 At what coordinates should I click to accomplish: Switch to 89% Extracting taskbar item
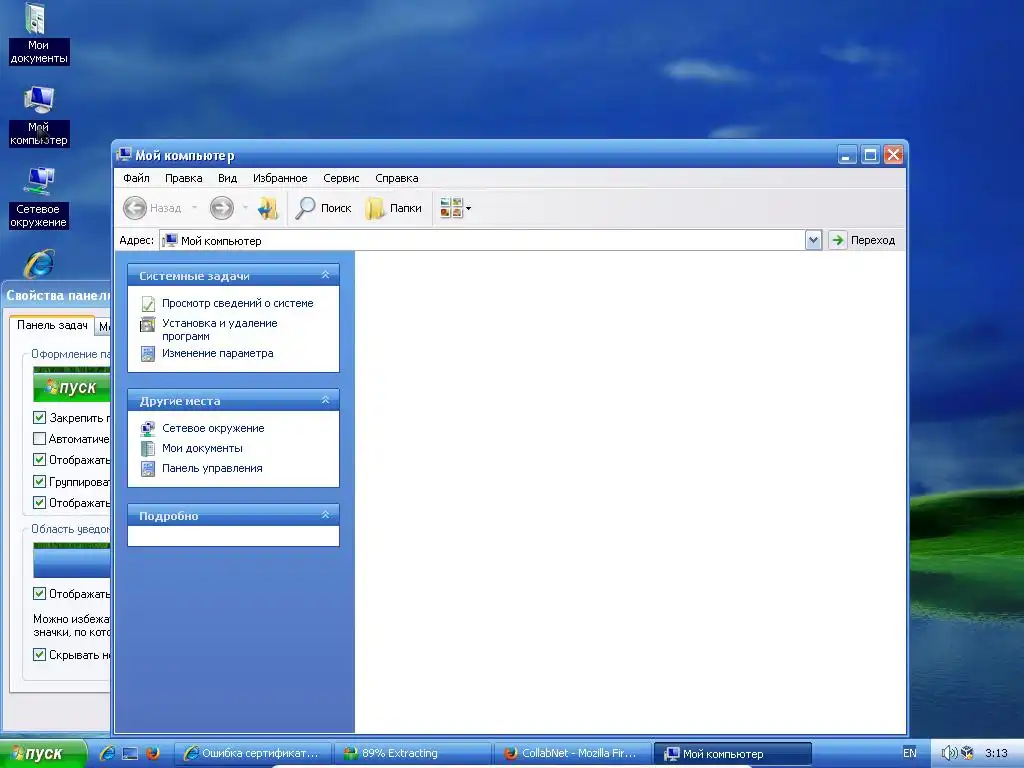413,754
